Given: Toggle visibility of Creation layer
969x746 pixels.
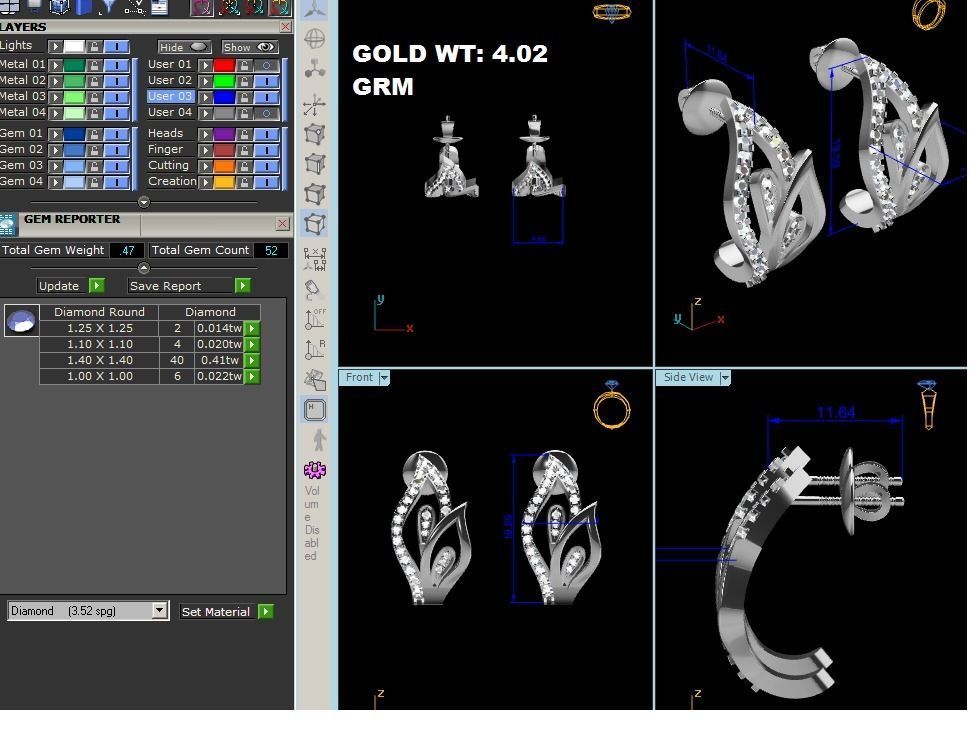Looking at the screenshot, I should (266, 182).
